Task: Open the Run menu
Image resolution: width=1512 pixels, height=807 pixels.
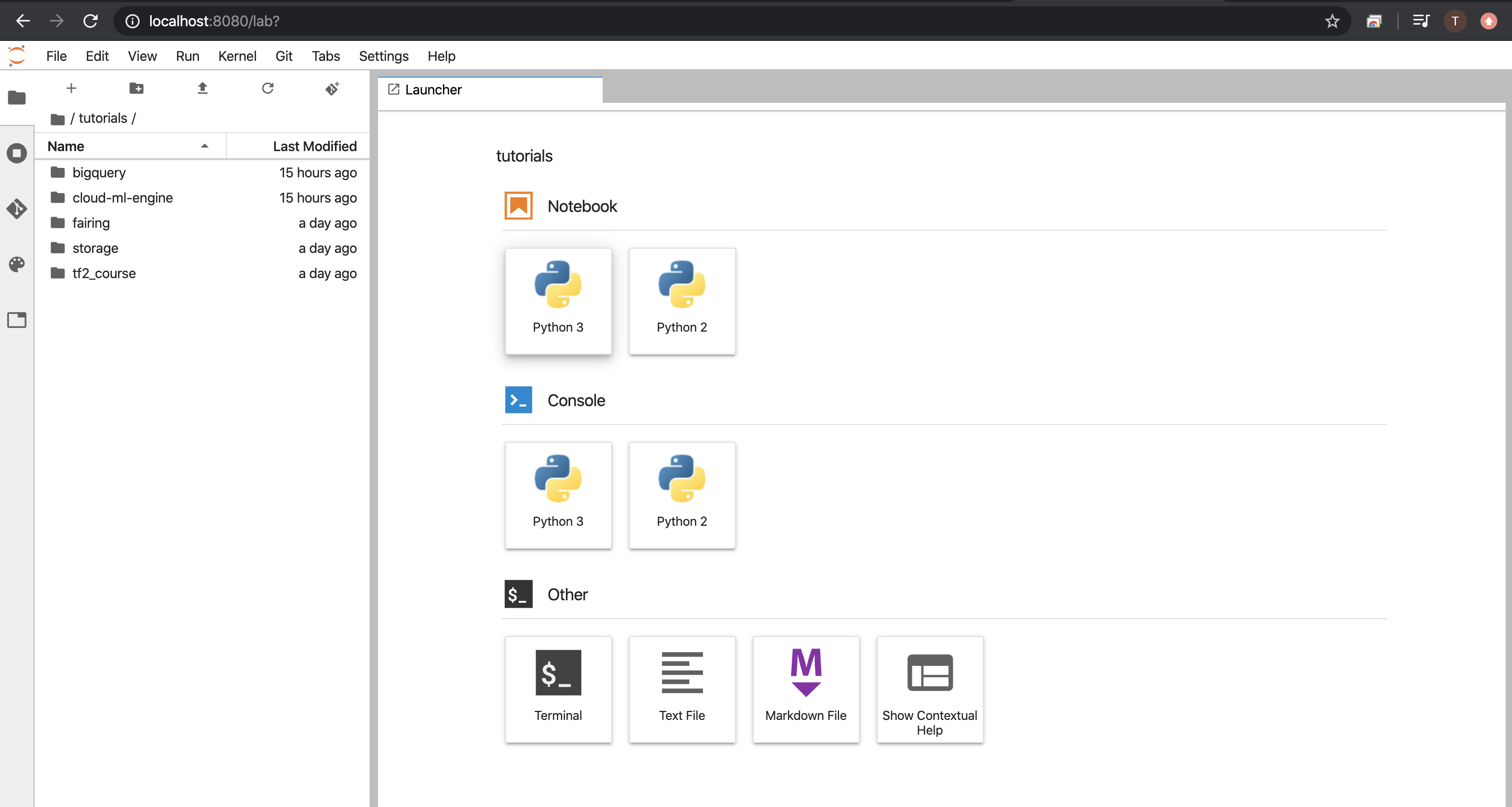Action: click(187, 56)
